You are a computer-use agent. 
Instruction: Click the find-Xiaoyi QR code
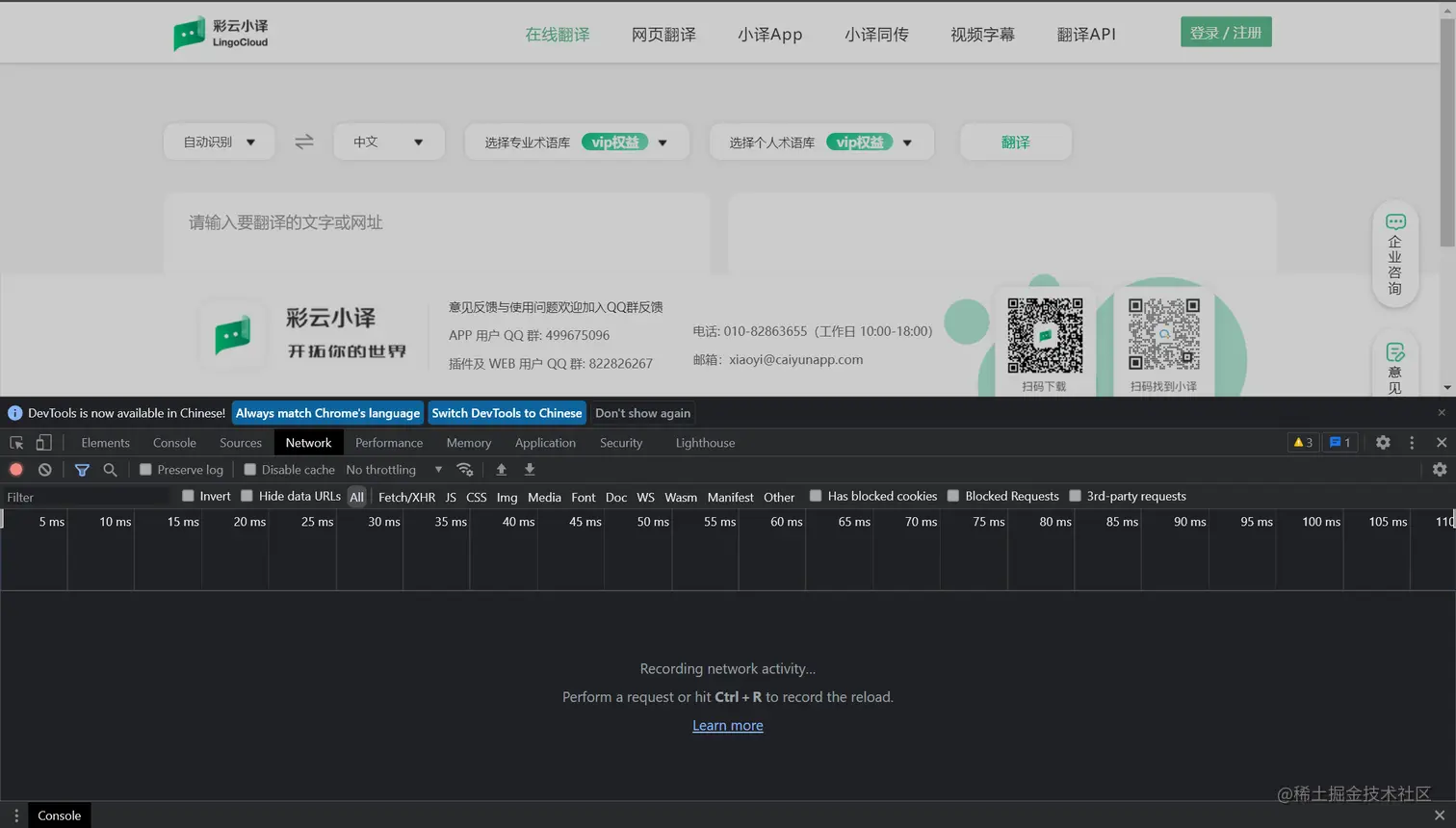[1164, 334]
